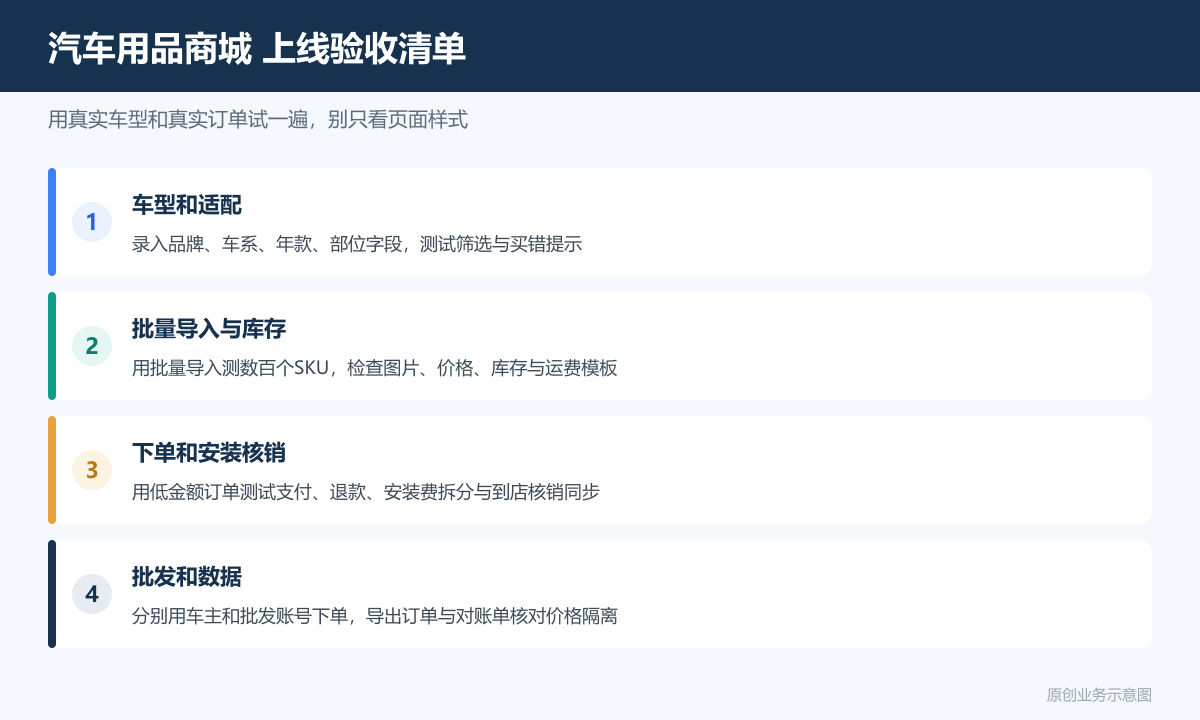
Task: Select the heading 车型和适配
Action: (187, 205)
